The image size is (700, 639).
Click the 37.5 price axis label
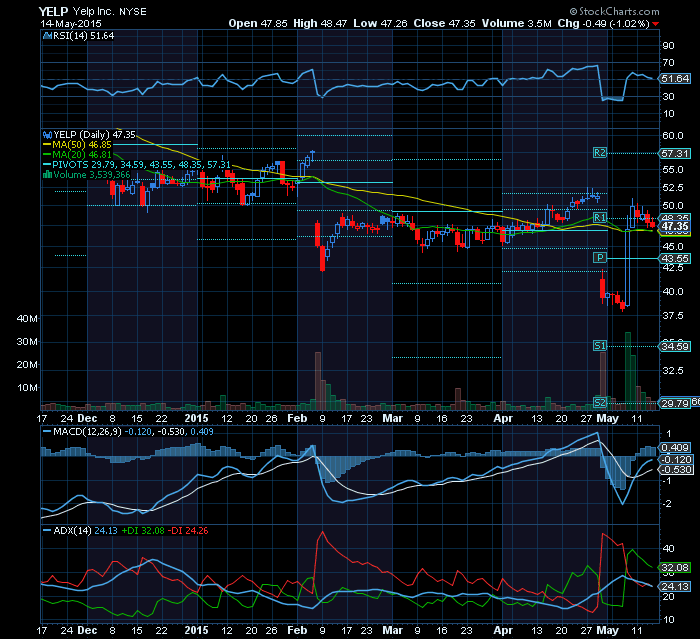(673, 316)
